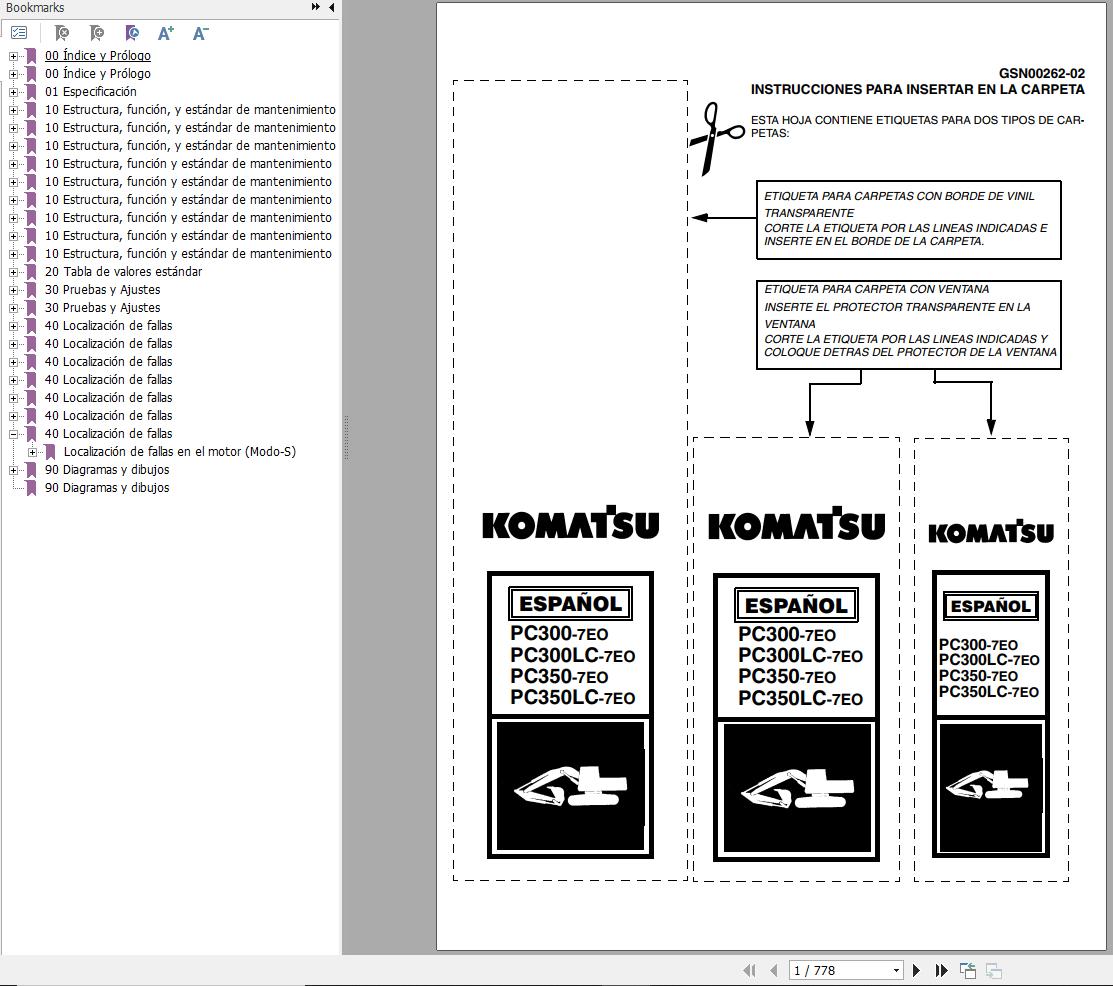Click the ETIQUETA PARA CARPETAS CON BORDE DE VINIL box
Viewport: 1113px width, 986px height.
click(909, 219)
